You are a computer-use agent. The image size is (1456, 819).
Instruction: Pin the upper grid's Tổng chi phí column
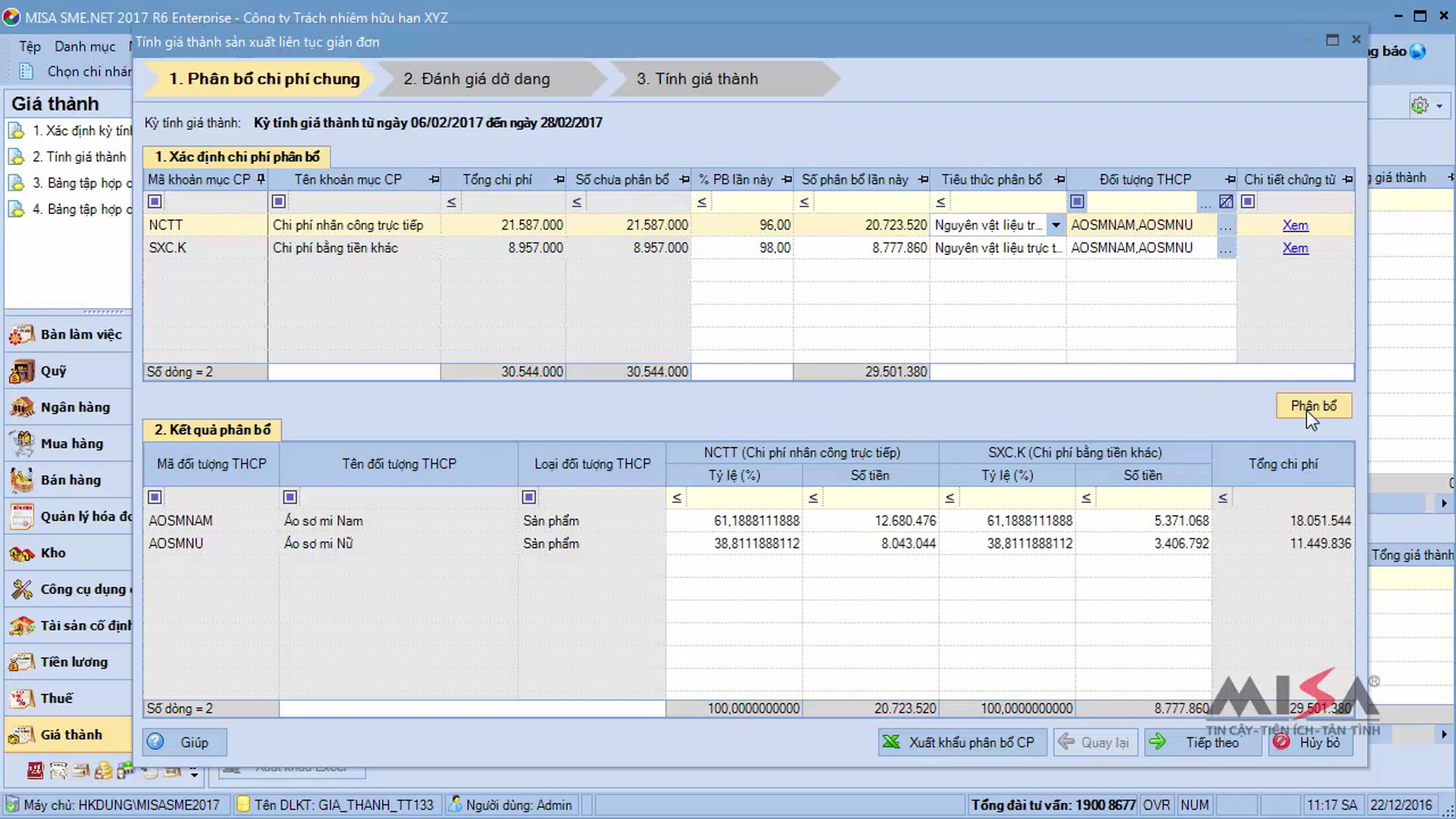(x=559, y=180)
